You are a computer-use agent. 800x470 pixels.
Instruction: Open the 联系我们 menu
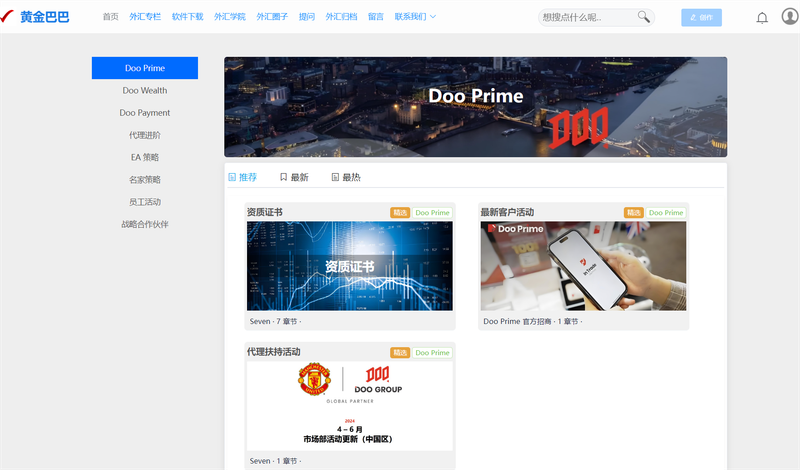[410, 17]
